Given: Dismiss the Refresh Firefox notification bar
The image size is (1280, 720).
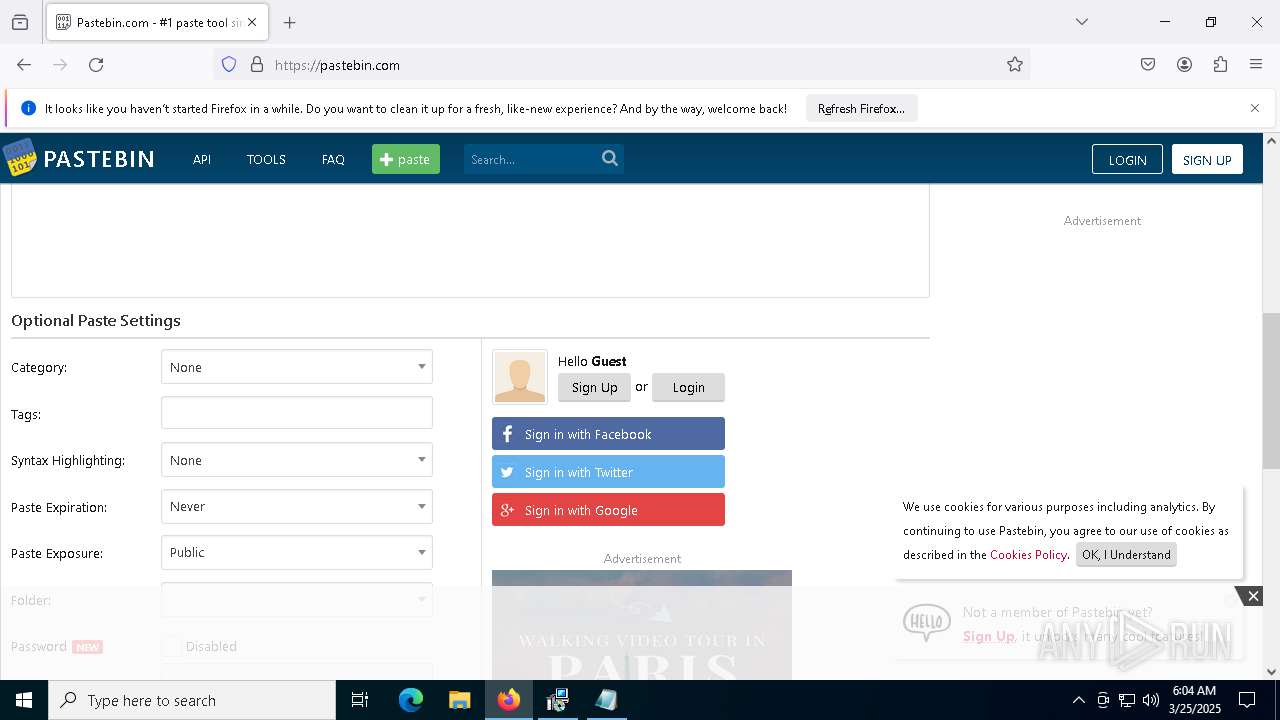Looking at the screenshot, I should [1255, 108].
